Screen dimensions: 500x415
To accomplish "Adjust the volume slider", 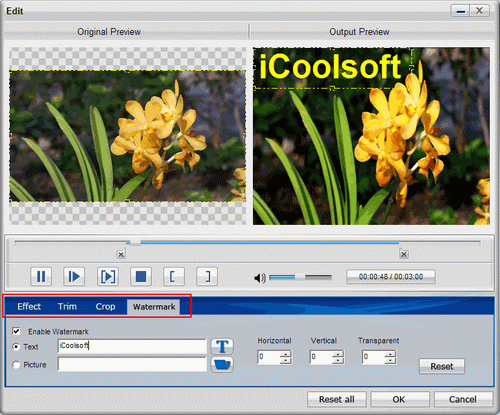I will (x=300, y=277).
